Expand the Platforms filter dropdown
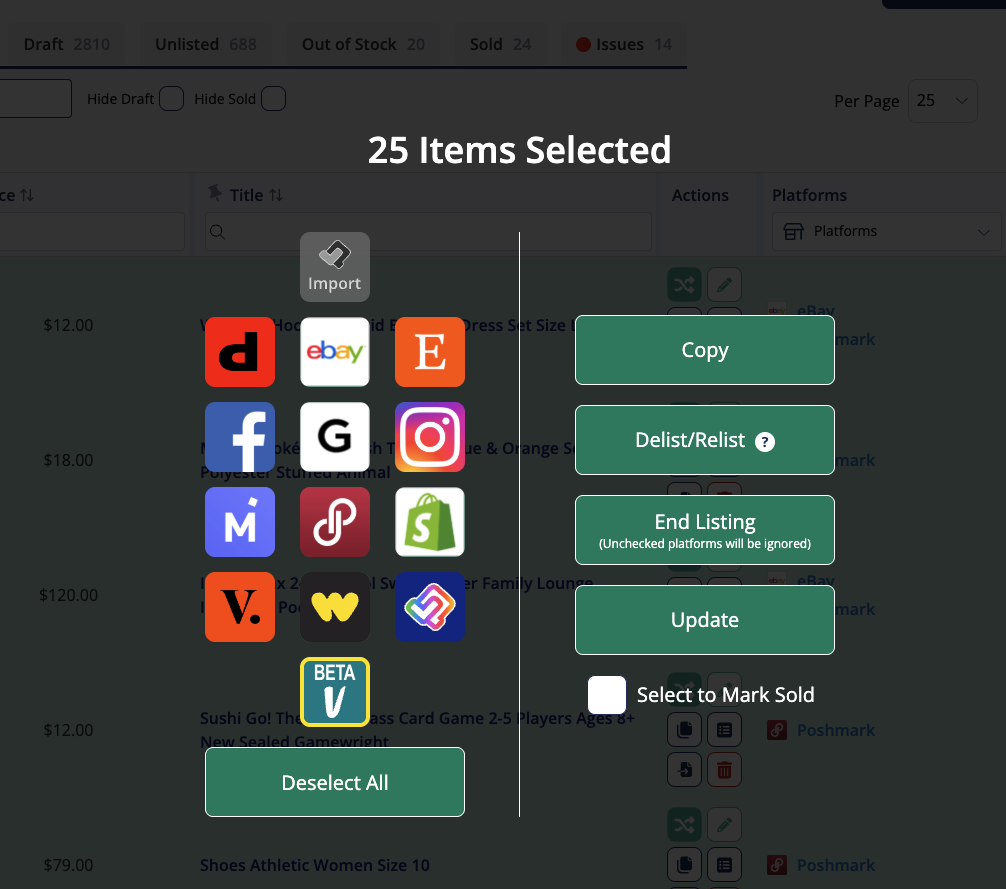This screenshot has width=1006, height=889. 886,232
